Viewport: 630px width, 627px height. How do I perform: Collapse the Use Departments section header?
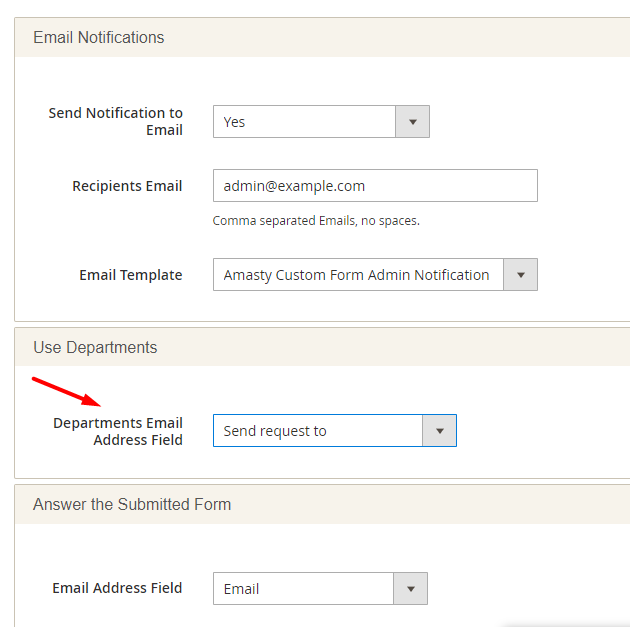coord(322,347)
